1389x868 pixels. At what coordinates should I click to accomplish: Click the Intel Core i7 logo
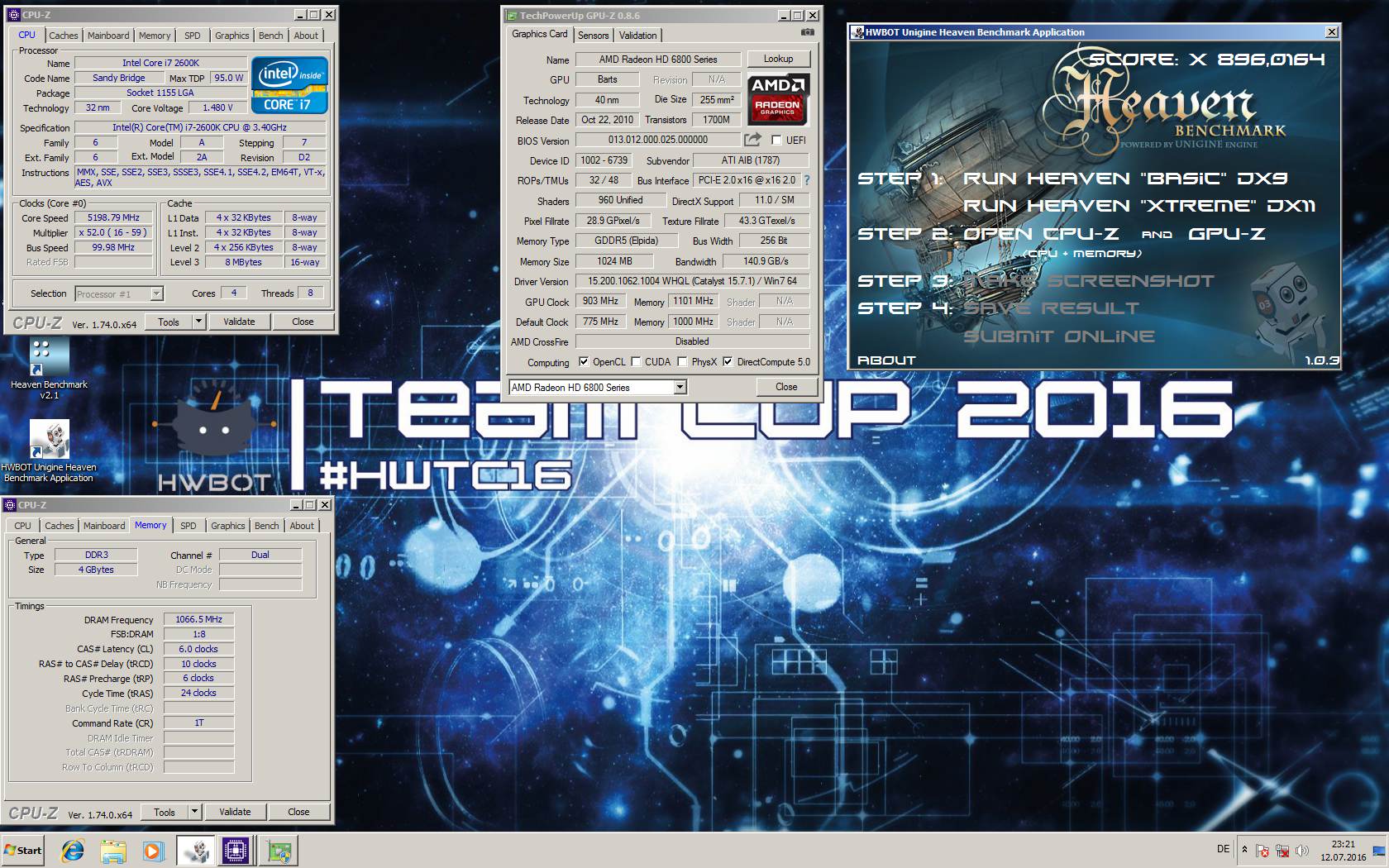[289, 85]
